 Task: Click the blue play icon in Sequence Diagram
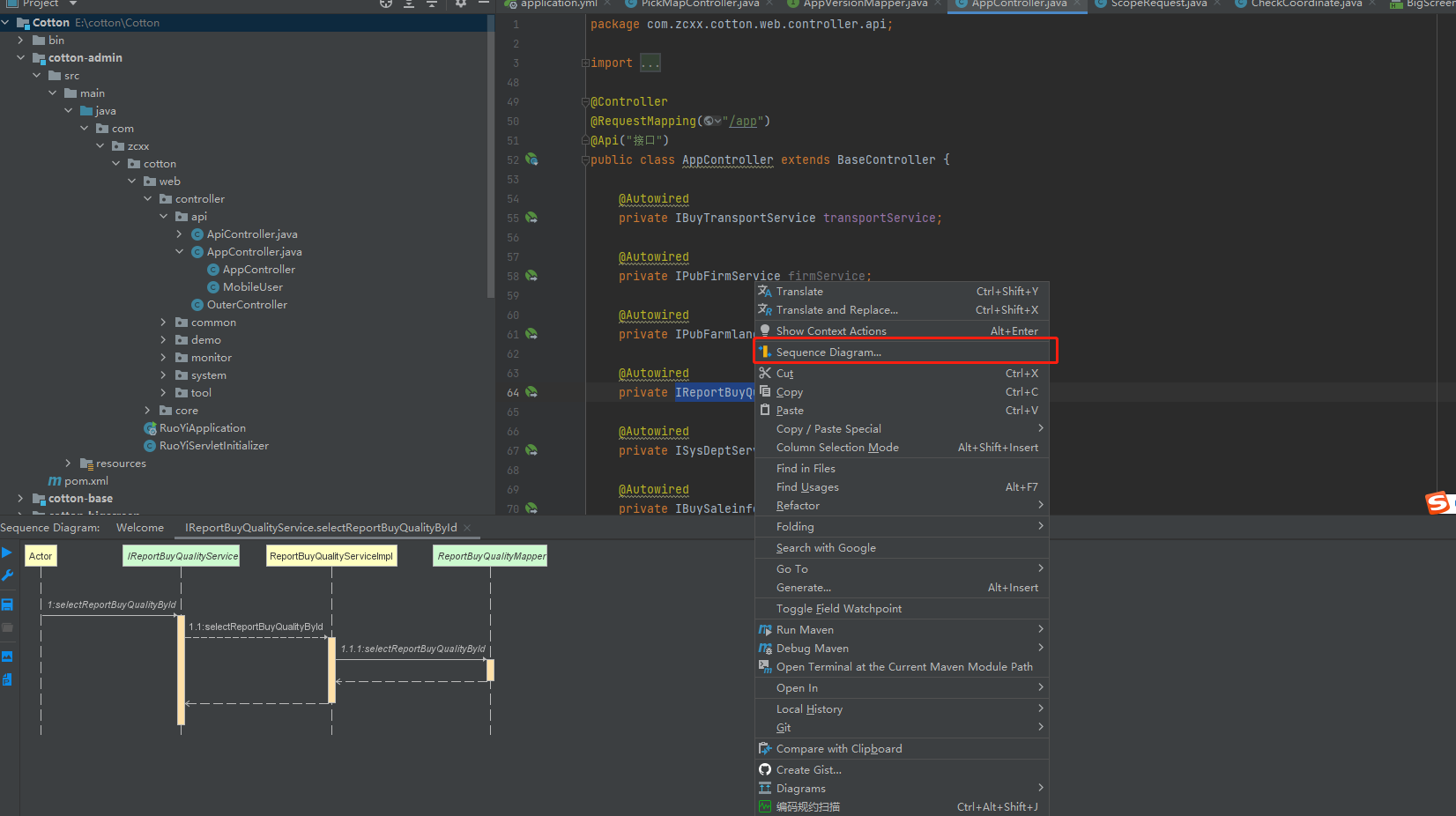[x=7, y=553]
